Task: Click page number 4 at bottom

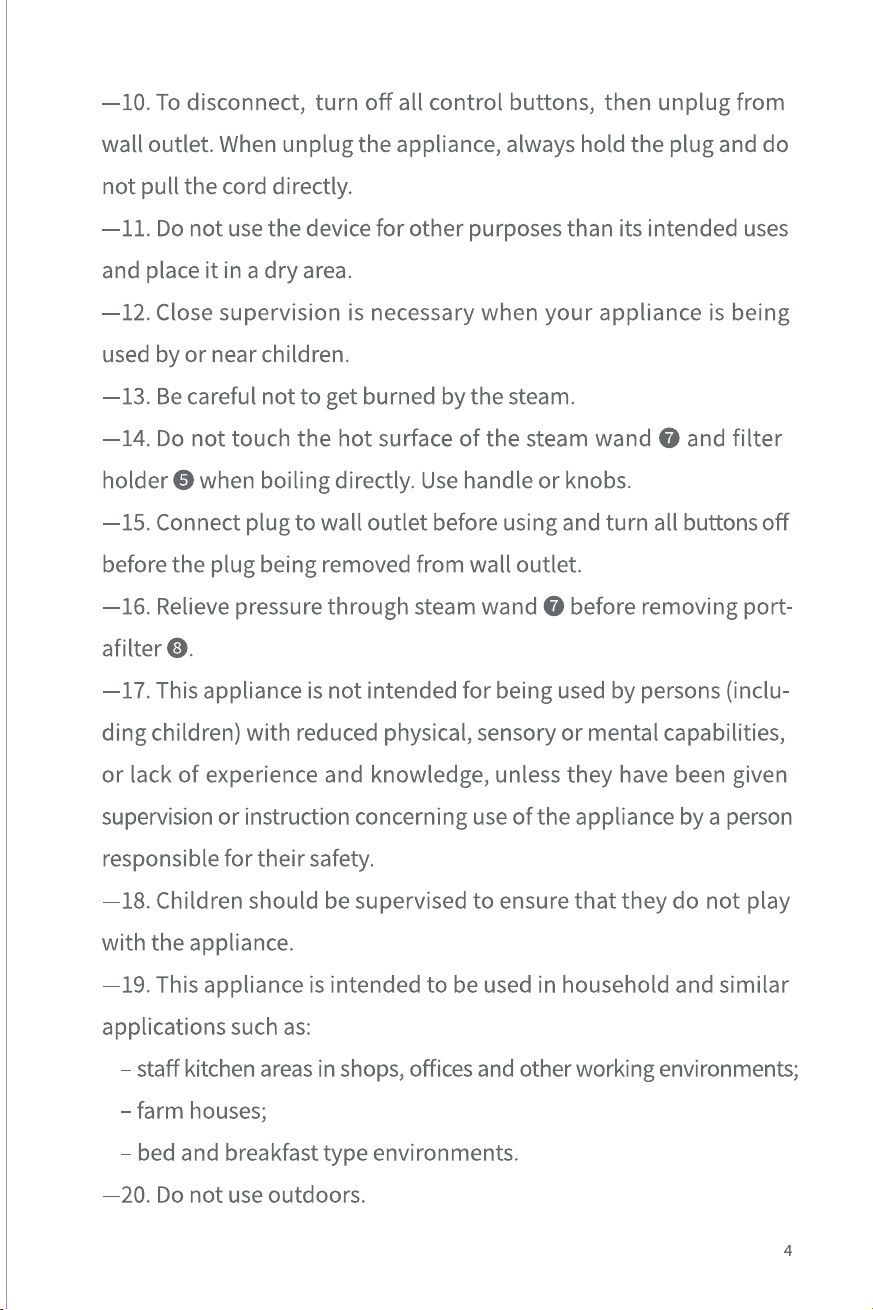Action: coord(788,1250)
